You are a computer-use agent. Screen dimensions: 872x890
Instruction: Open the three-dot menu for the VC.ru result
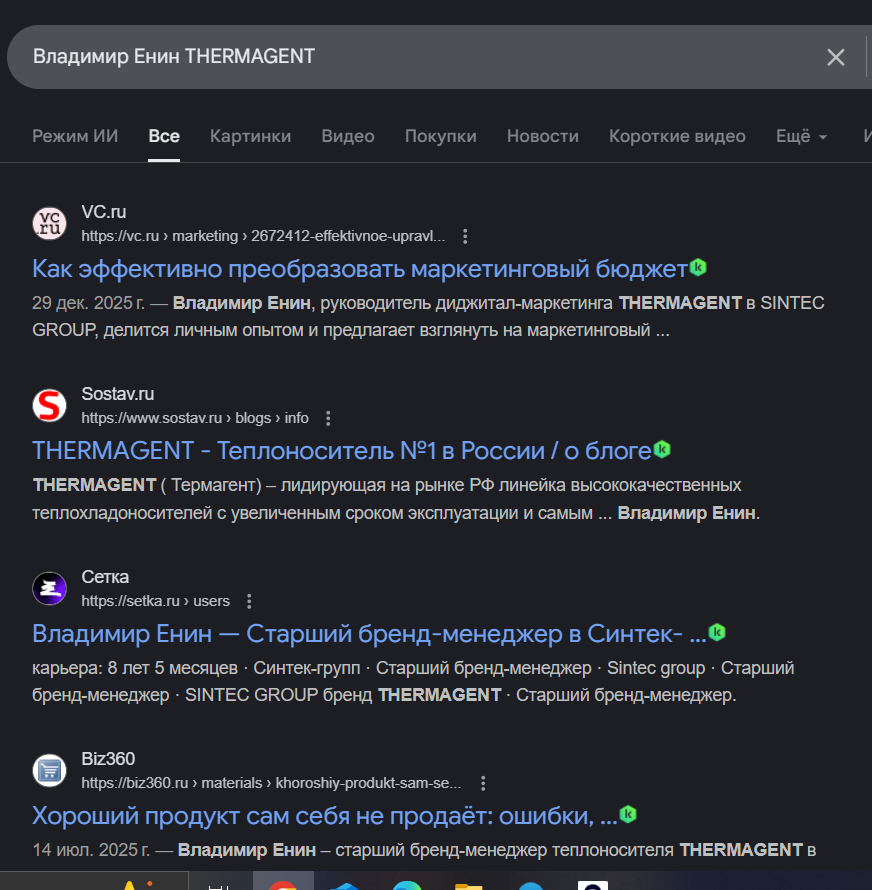click(x=465, y=236)
